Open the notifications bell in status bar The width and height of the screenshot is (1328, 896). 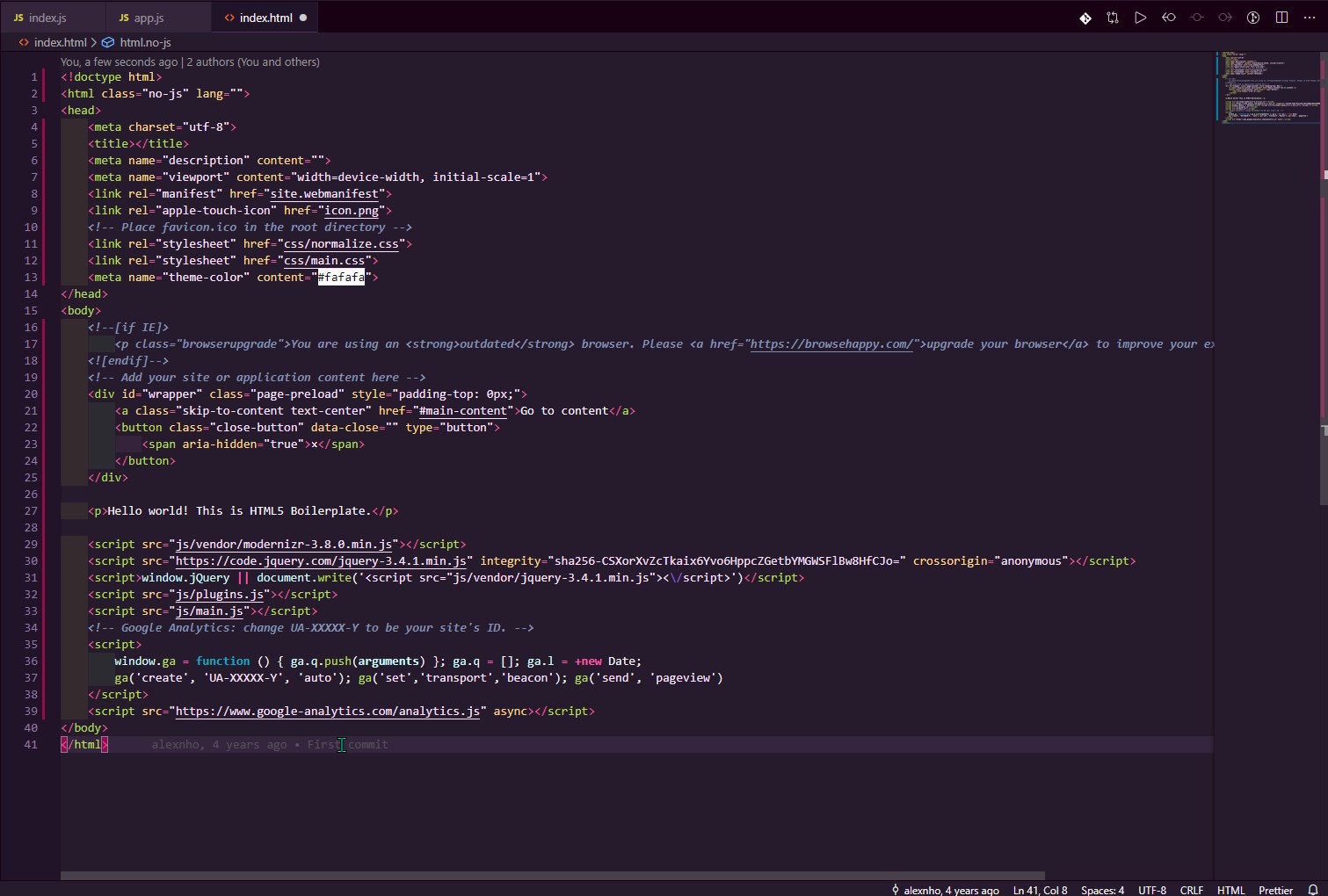pyautogui.click(x=1313, y=890)
